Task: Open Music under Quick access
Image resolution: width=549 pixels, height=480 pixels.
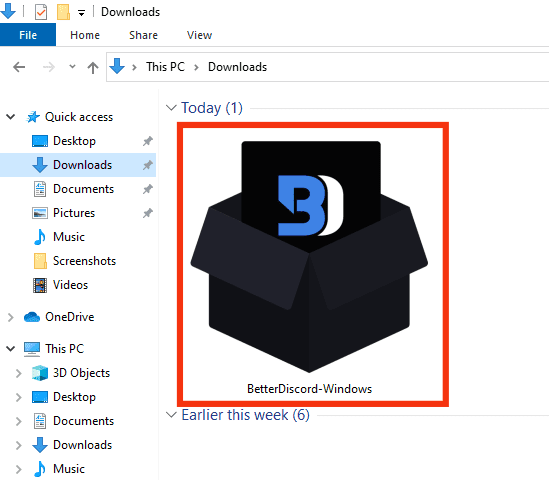Action: click(x=69, y=237)
